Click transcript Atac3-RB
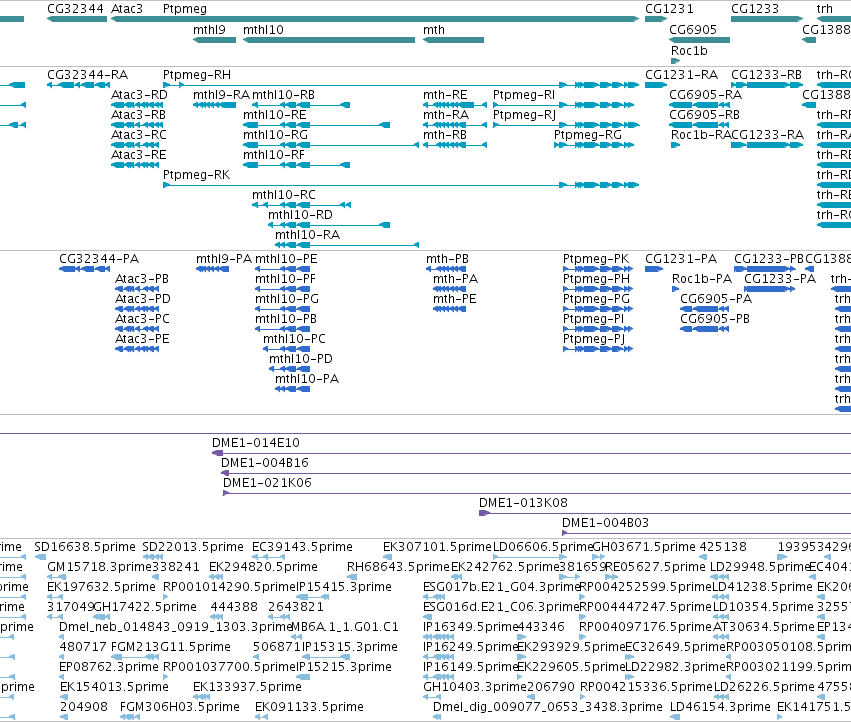851x722 pixels. tap(138, 115)
